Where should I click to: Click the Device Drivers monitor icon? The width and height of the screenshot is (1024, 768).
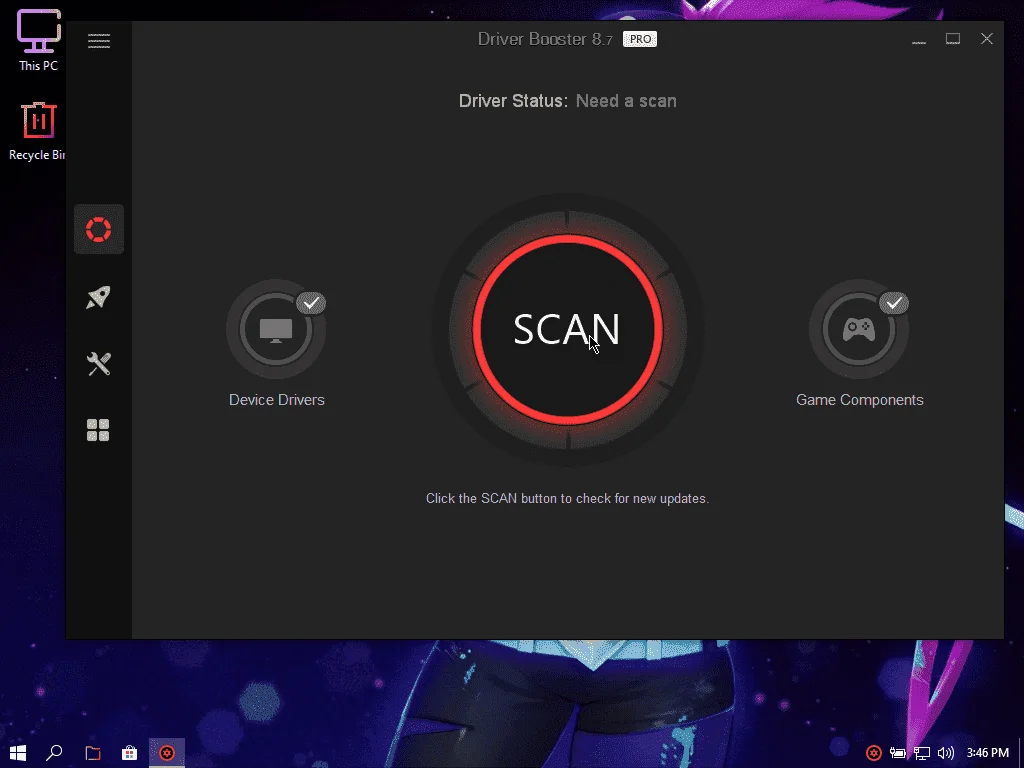276,329
